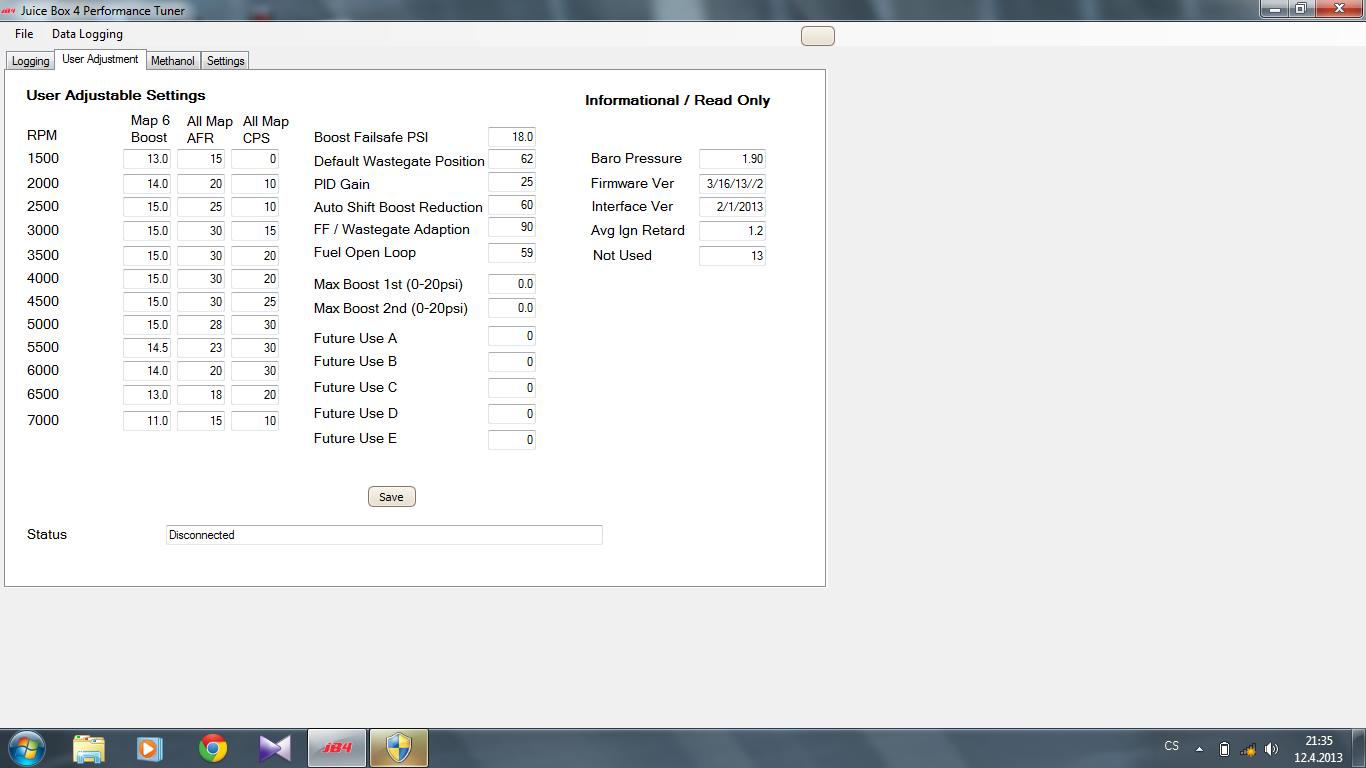Open the Data Logging menu
Screen dimensions: 1366x768
(x=87, y=34)
